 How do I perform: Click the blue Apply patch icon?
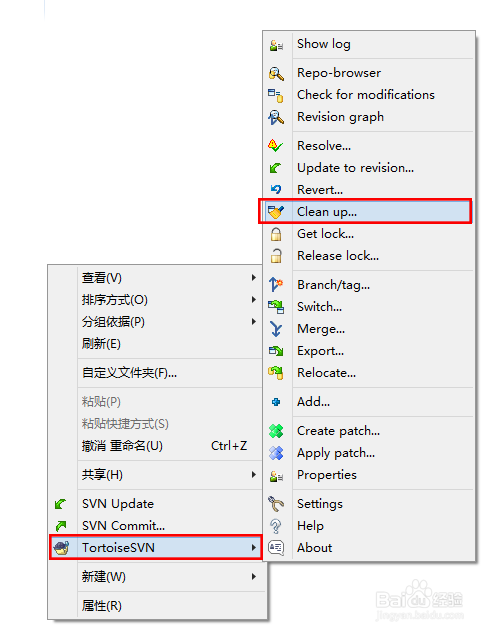pyautogui.click(x=276, y=453)
